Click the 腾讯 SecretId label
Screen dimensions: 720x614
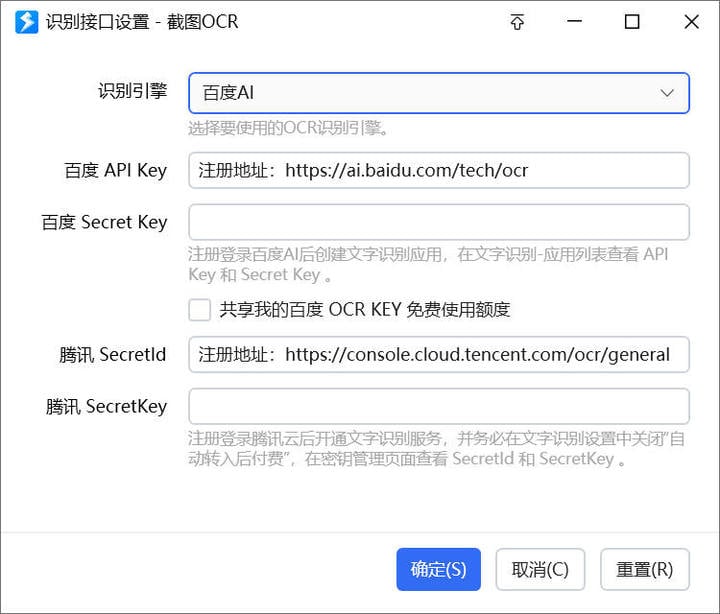[112, 355]
